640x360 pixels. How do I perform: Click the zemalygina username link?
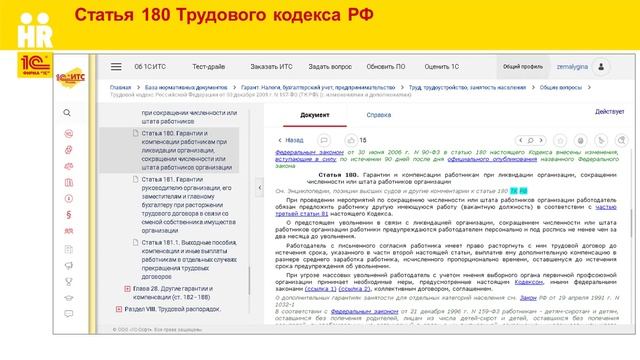tap(572, 67)
